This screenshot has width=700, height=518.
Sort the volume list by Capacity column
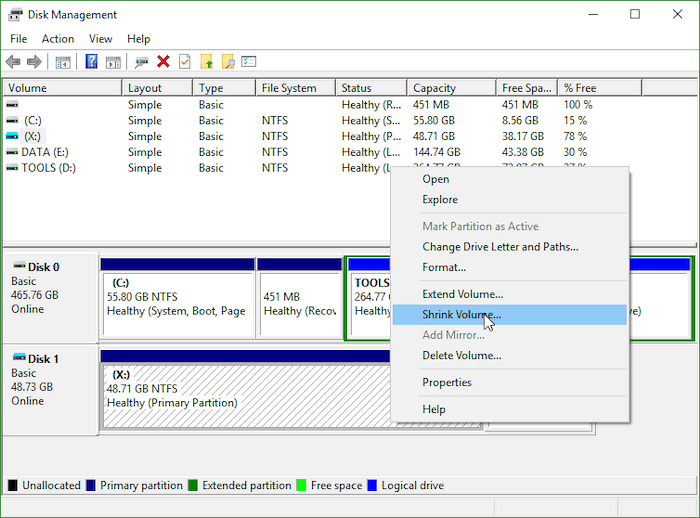pyautogui.click(x=434, y=88)
